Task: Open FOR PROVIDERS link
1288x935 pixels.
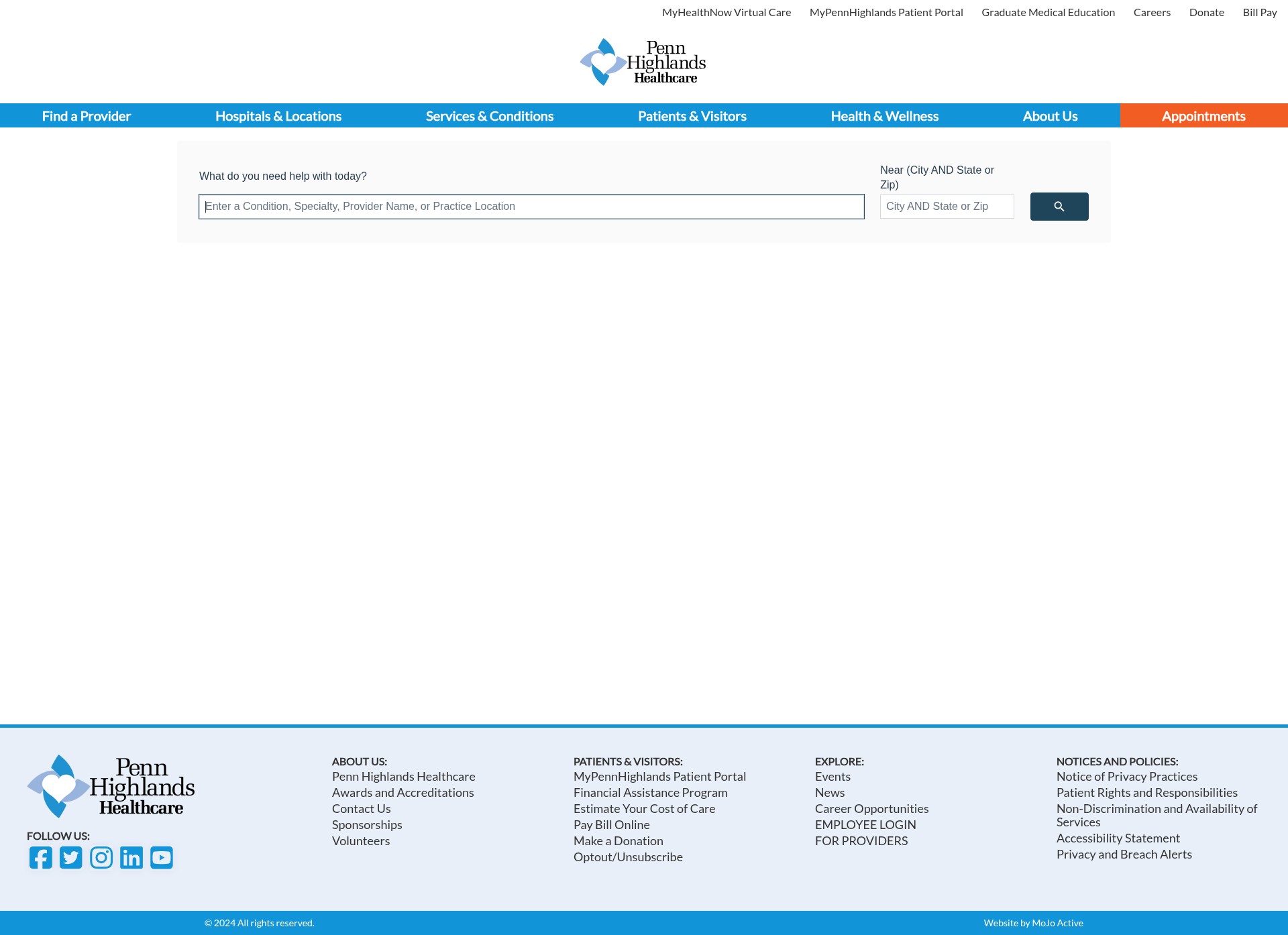Action: point(861,840)
